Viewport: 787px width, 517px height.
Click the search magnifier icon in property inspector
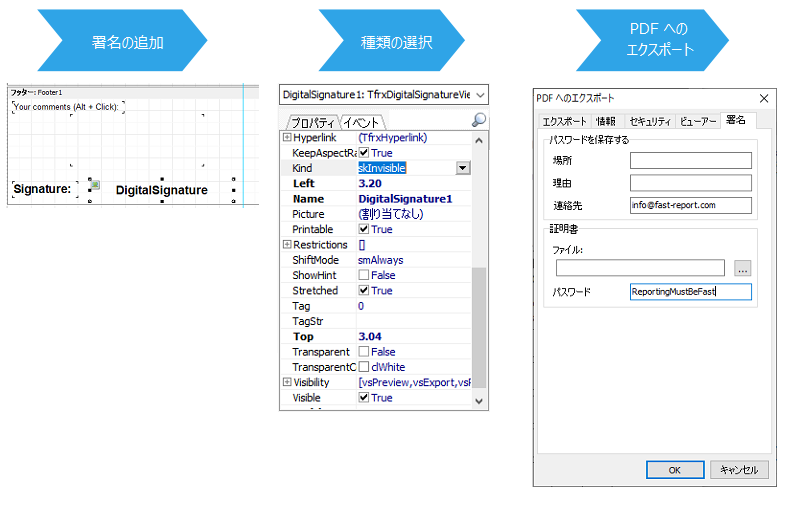click(479, 120)
